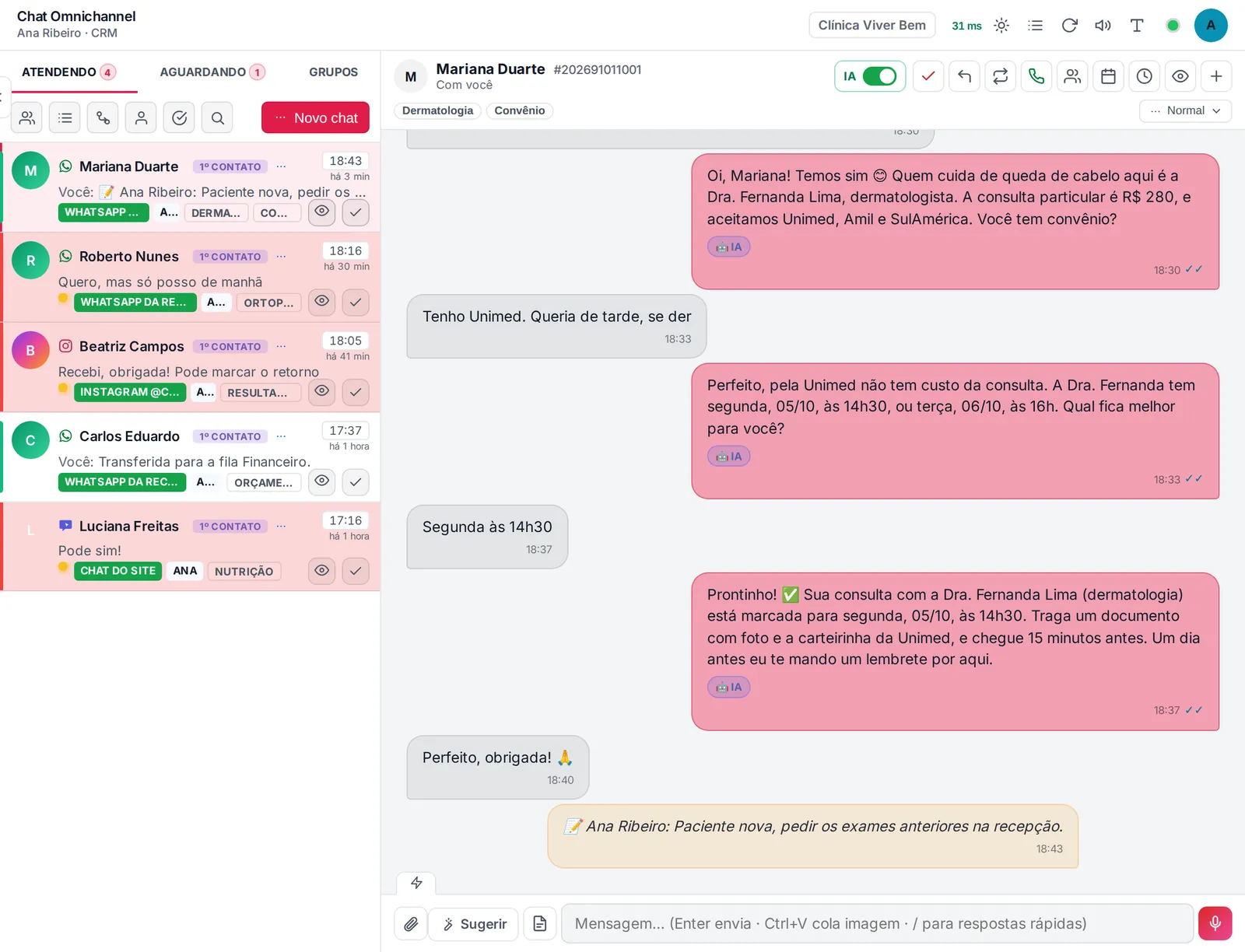The image size is (1245, 952).
Task: Open options dots for Luciana Freitas
Action: pos(281,527)
